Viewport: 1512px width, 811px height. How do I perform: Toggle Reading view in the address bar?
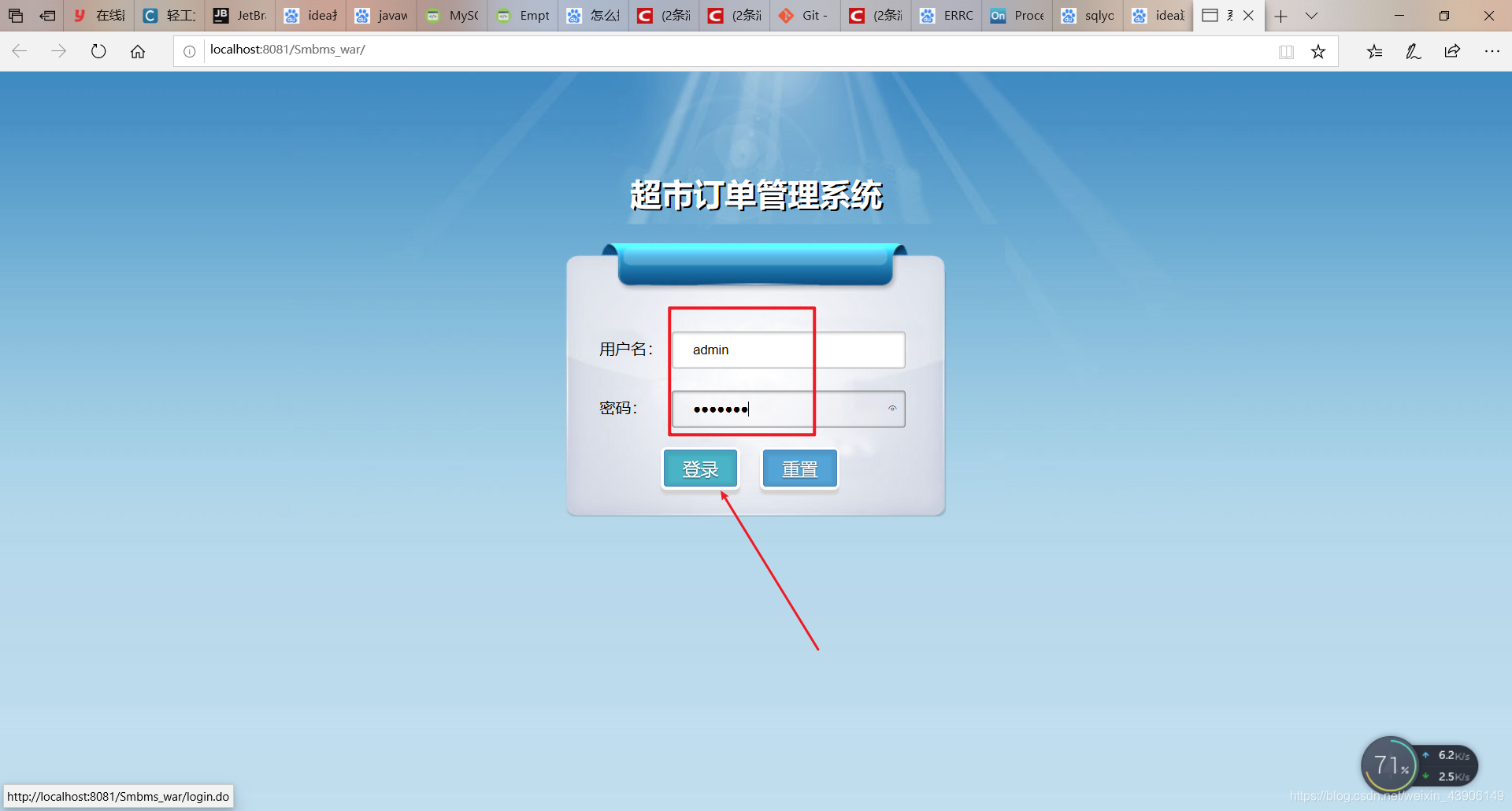click(x=1286, y=50)
